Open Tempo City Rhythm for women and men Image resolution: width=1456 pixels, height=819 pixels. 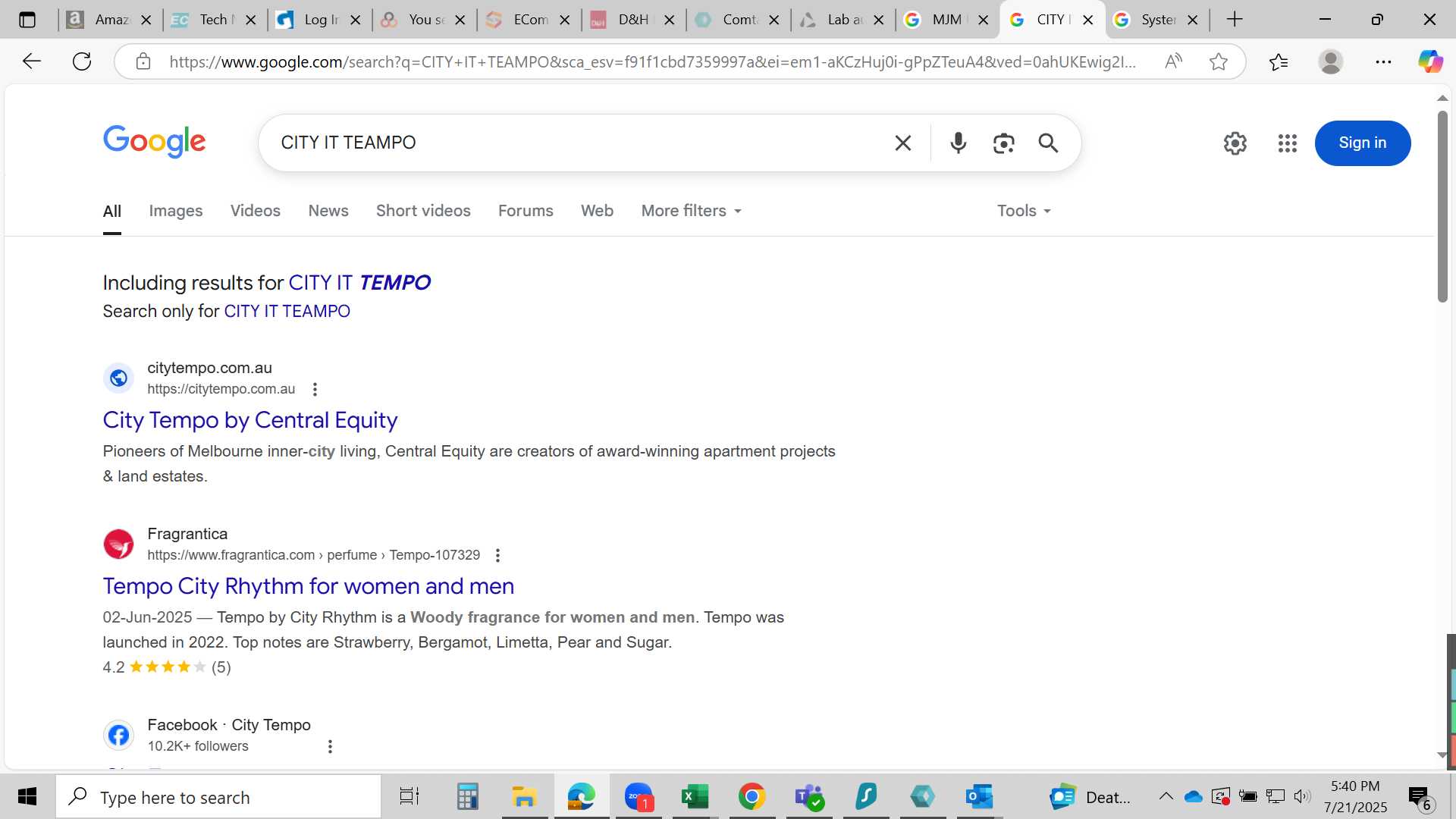tap(309, 586)
